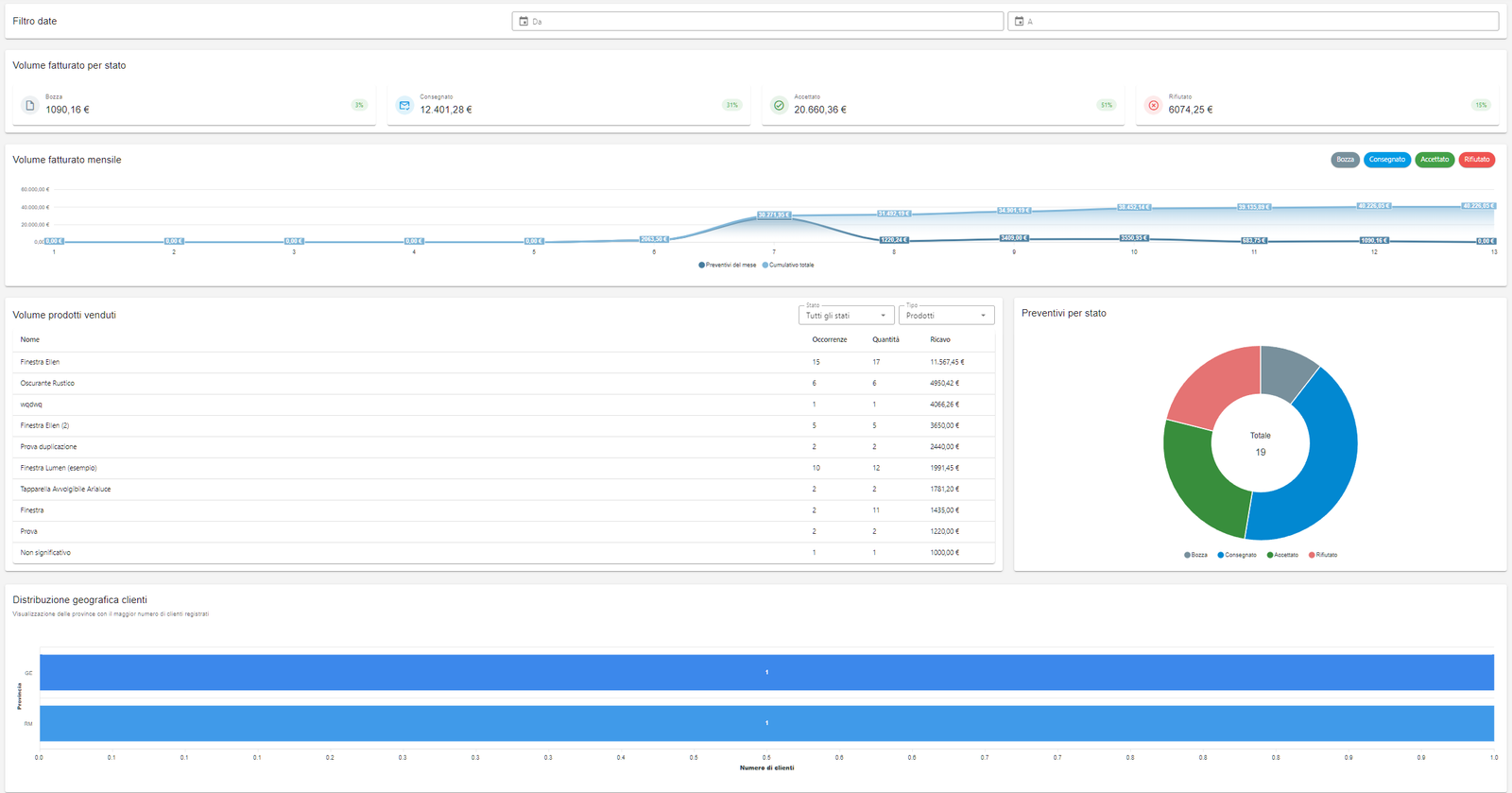This screenshot has width=1512, height=793.
Task: Click the Accettato checkmark icon
Action: pos(779,106)
